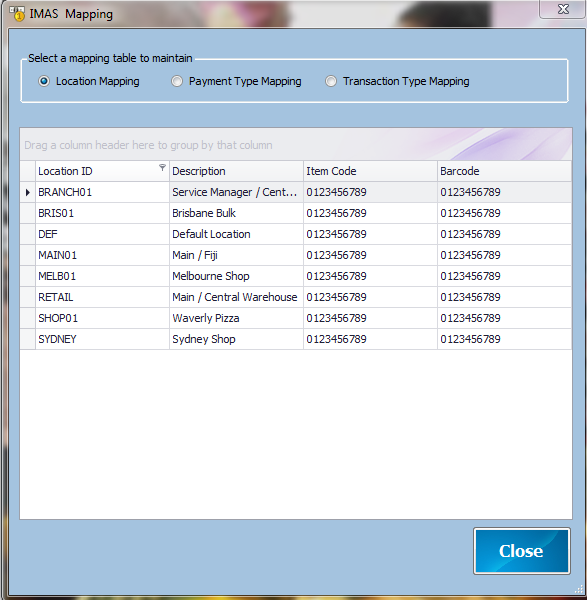Click the resize grip in window corner
Image resolution: width=587 pixels, height=600 pixels.
click(x=578, y=590)
